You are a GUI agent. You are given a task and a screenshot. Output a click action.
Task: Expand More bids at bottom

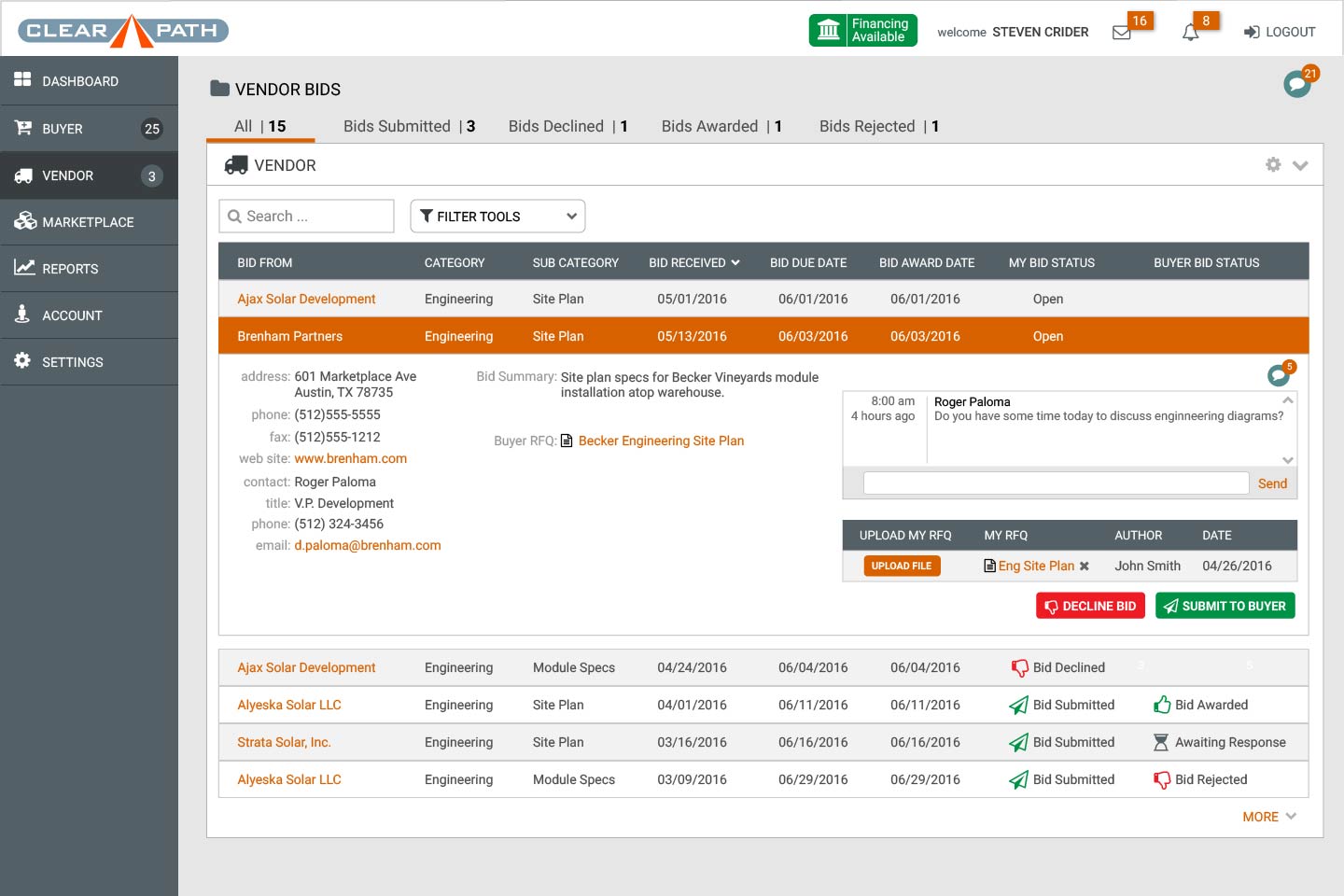point(1268,817)
